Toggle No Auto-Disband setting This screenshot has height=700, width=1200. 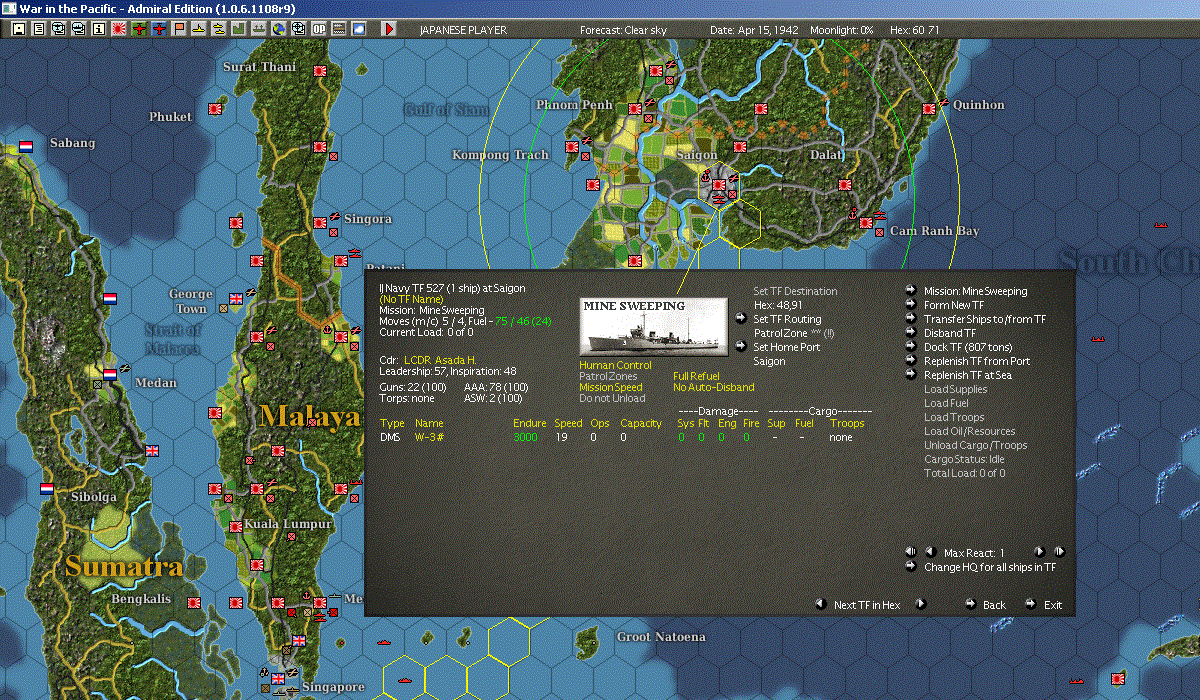tap(713, 387)
